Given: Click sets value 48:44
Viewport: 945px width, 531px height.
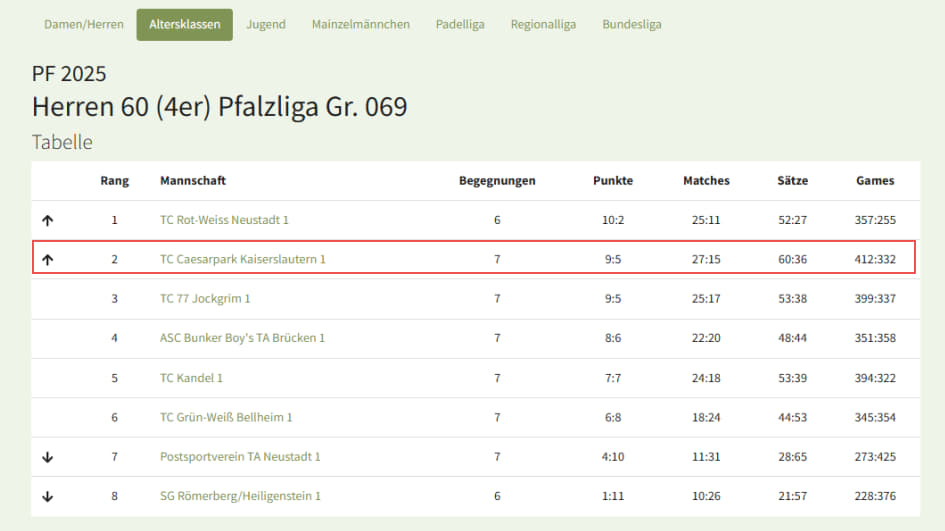Looking at the screenshot, I should click(x=793, y=338).
